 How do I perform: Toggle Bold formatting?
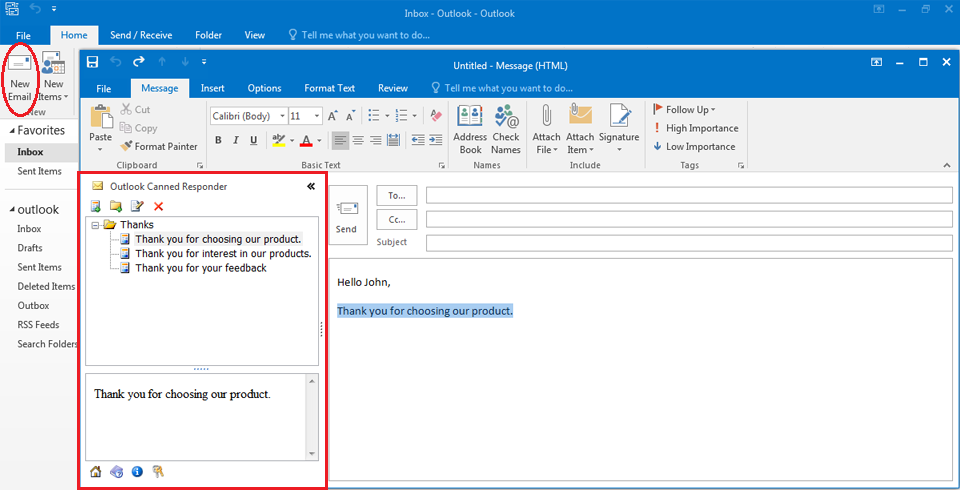point(218,140)
